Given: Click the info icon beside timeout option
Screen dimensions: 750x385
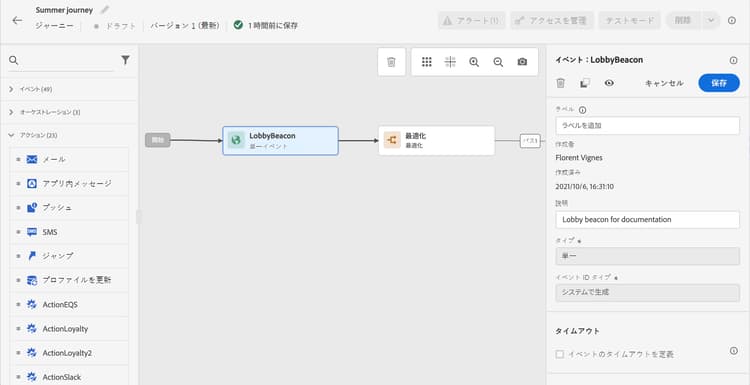Looking at the screenshot, I should coord(734,351).
